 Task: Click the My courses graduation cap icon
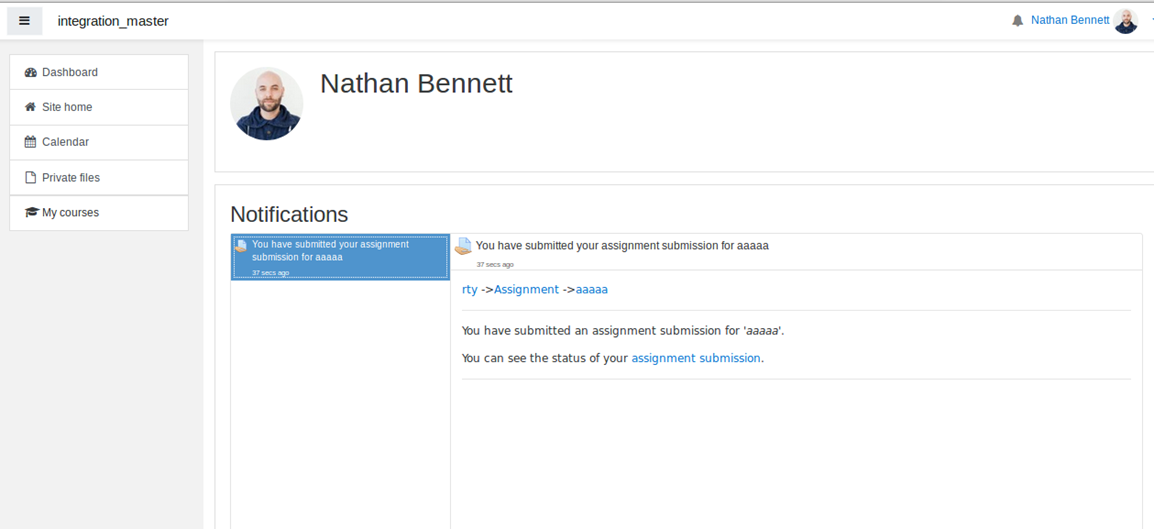tap(31, 213)
